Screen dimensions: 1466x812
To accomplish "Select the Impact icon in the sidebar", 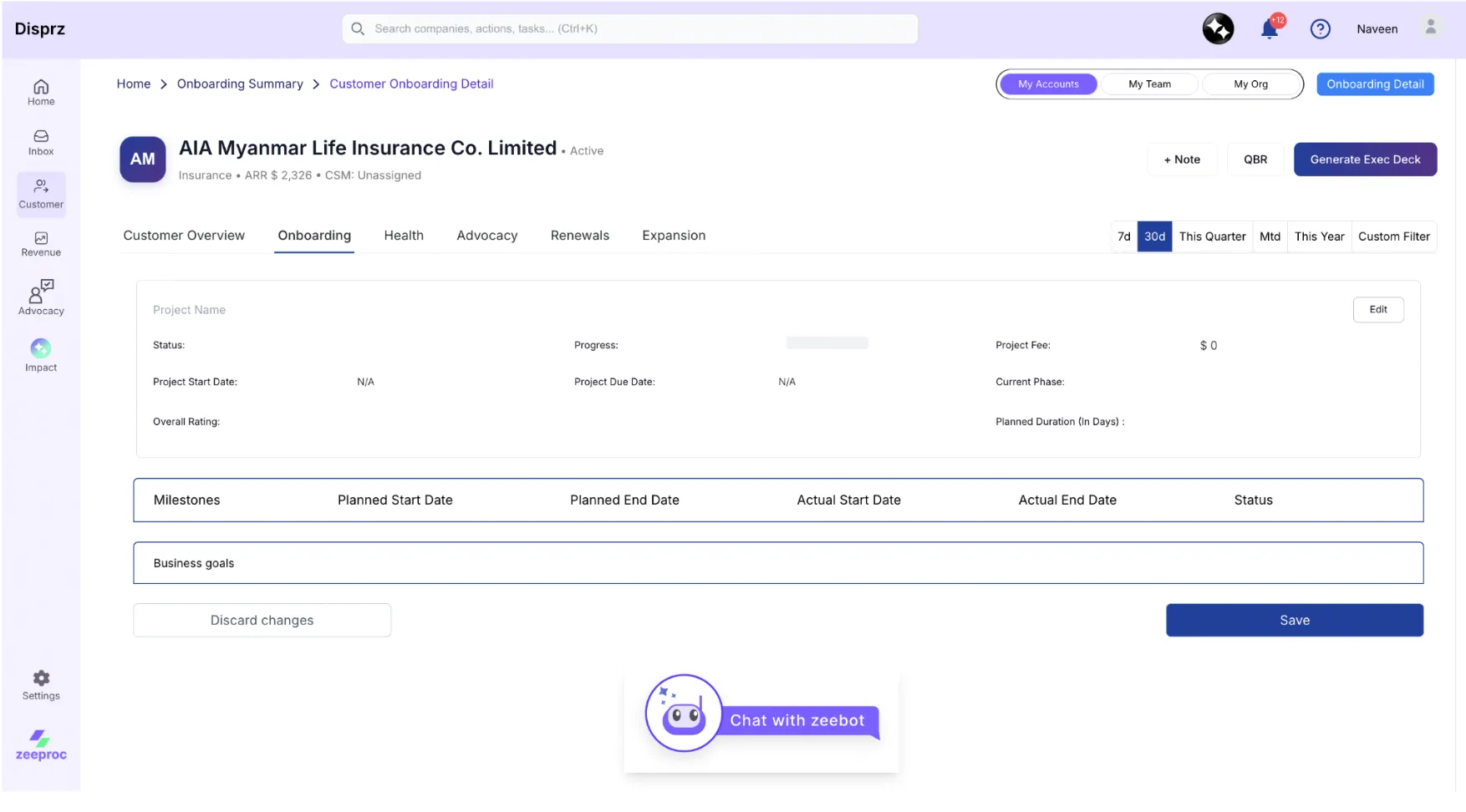I will tap(40, 354).
